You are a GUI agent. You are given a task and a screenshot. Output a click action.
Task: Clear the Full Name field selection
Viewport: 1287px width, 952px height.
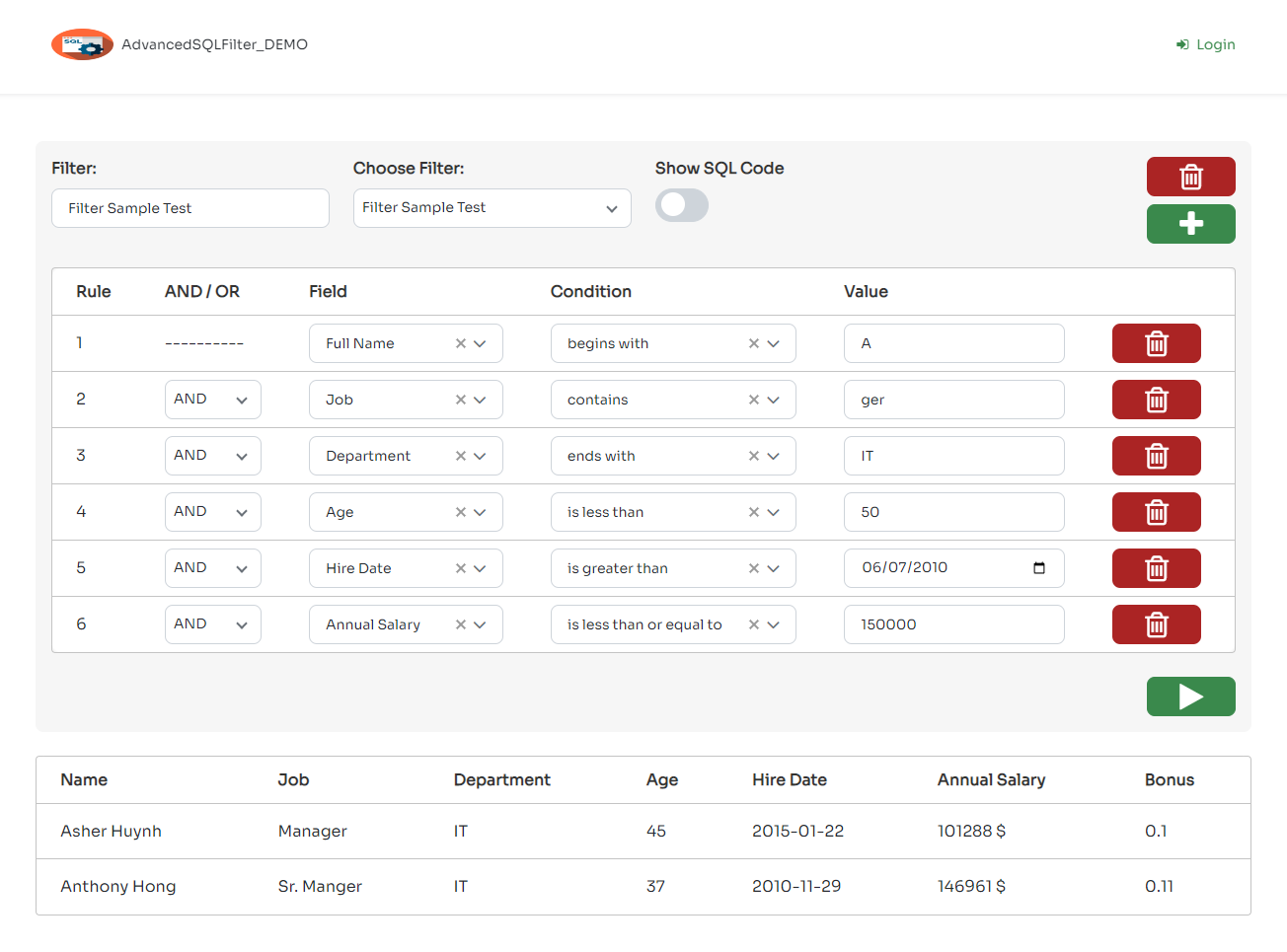[x=461, y=343]
